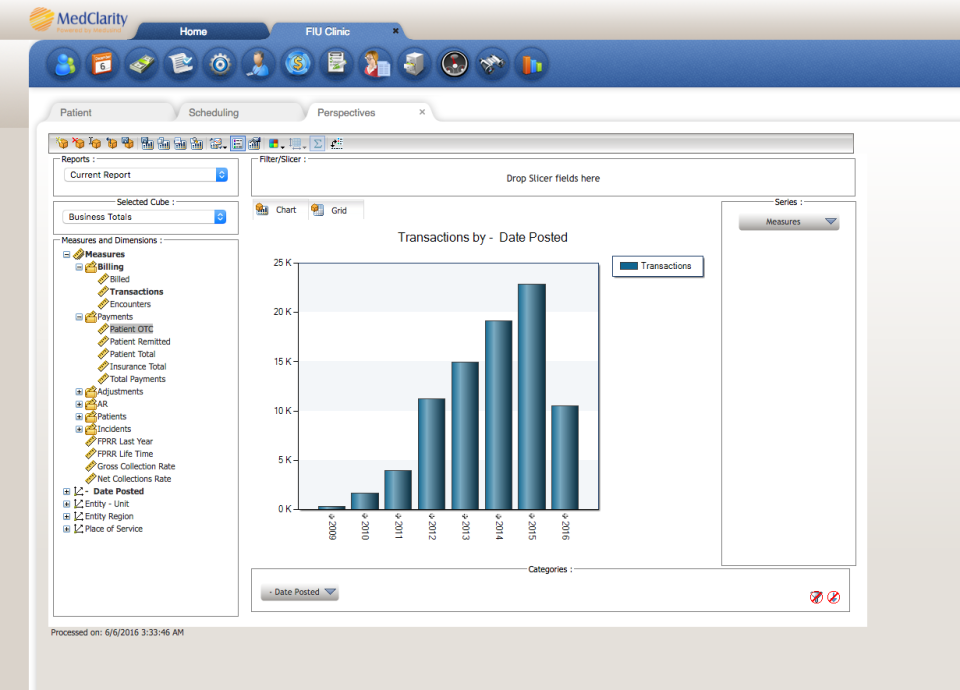
Task: Click the Transactions legend button
Action: pos(657,266)
